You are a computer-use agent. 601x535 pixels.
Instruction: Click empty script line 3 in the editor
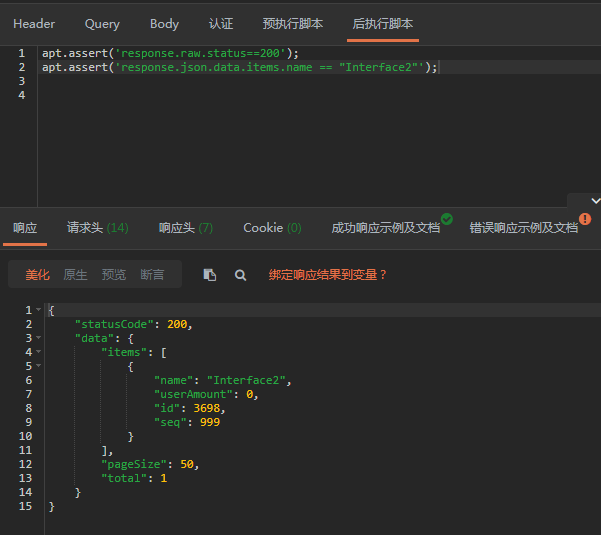tap(318, 81)
